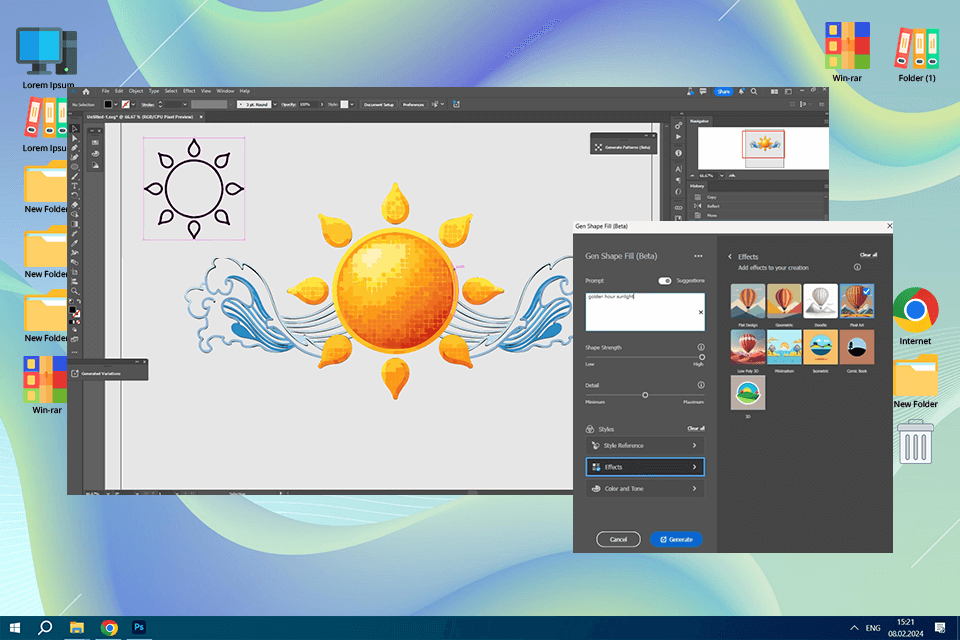Click the beaker Discover icon
Screen dimensions: 960x640
(x=690, y=91)
